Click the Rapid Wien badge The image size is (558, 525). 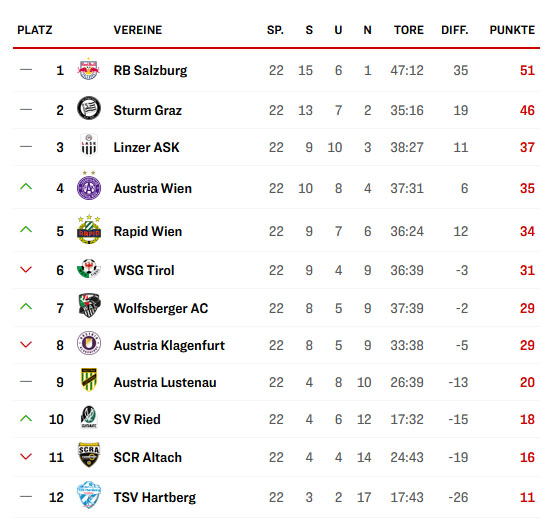point(89,229)
